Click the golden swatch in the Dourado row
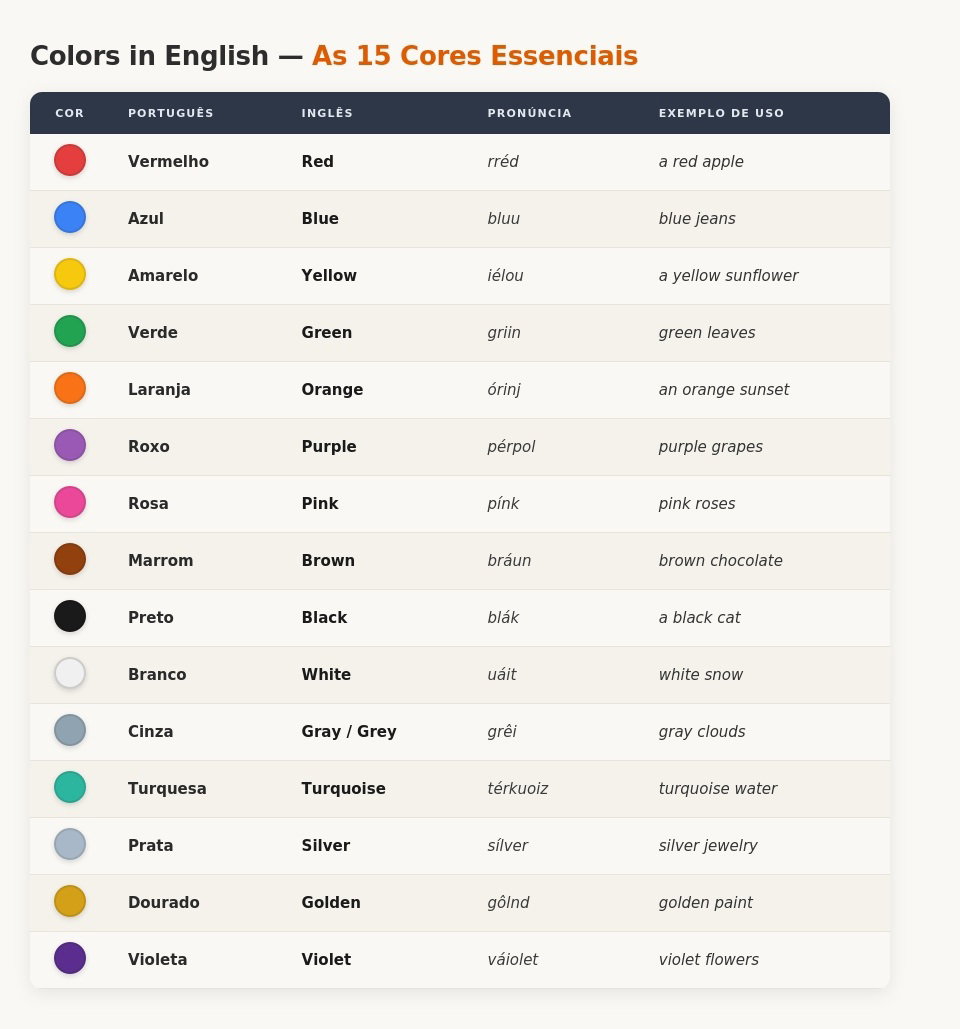 [x=70, y=901]
